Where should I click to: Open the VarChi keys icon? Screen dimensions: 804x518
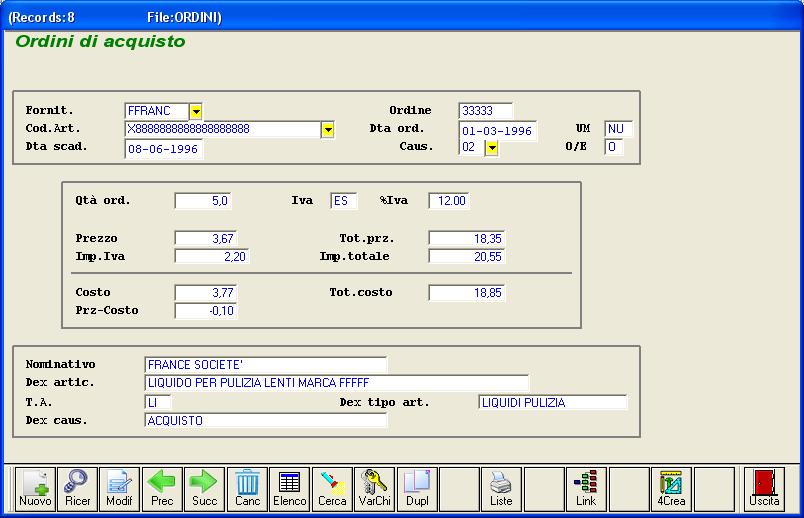[x=374, y=489]
